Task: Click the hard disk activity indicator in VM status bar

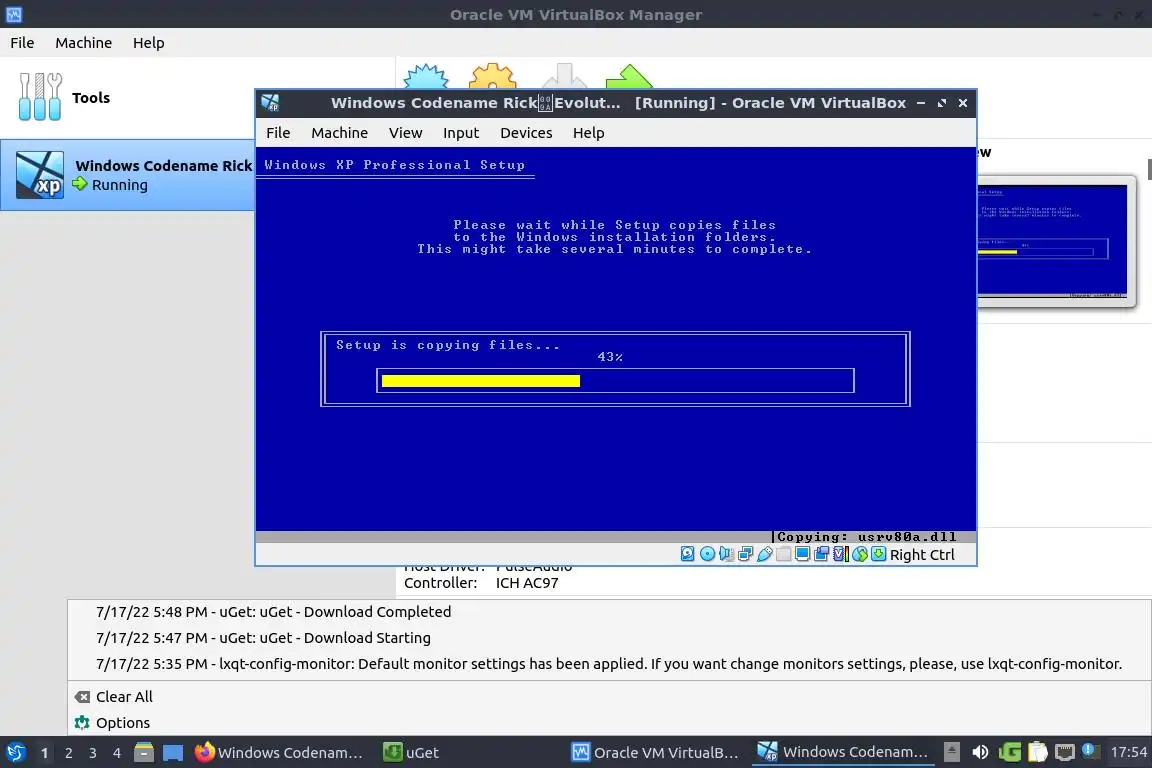Action: (687, 554)
